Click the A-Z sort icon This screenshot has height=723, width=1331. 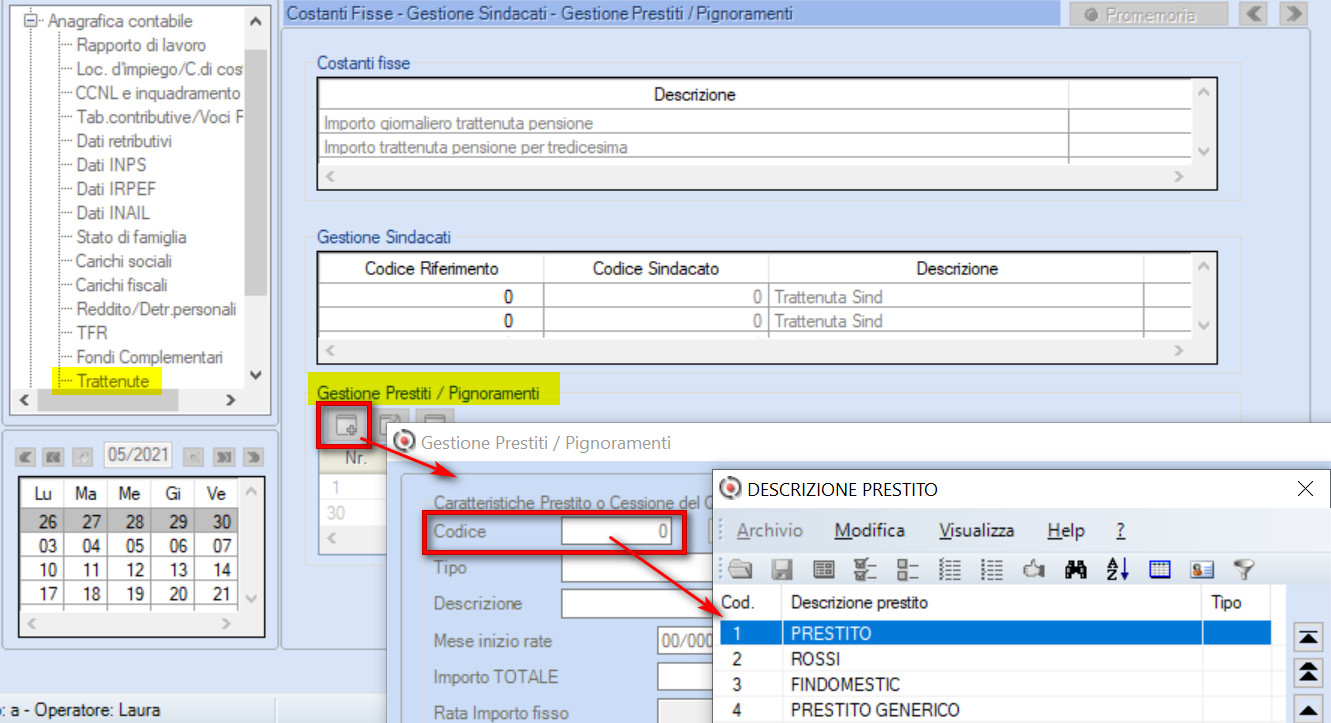click(1118, 570)
